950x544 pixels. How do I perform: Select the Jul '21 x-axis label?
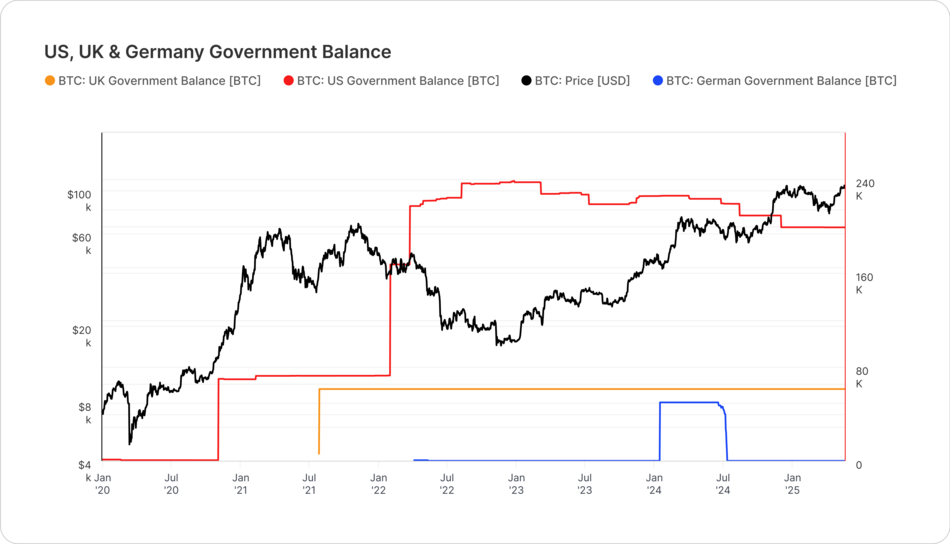[310, 483]
